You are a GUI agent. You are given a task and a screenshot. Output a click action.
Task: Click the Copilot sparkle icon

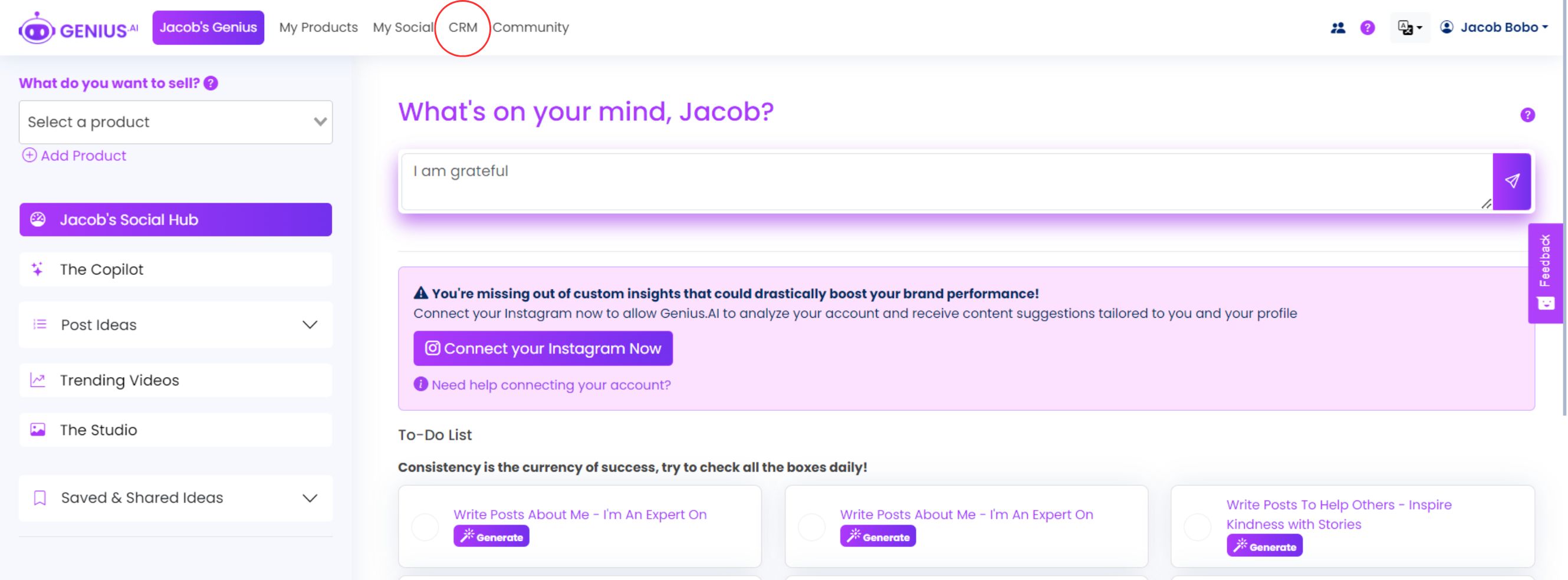tap(38, 269)
